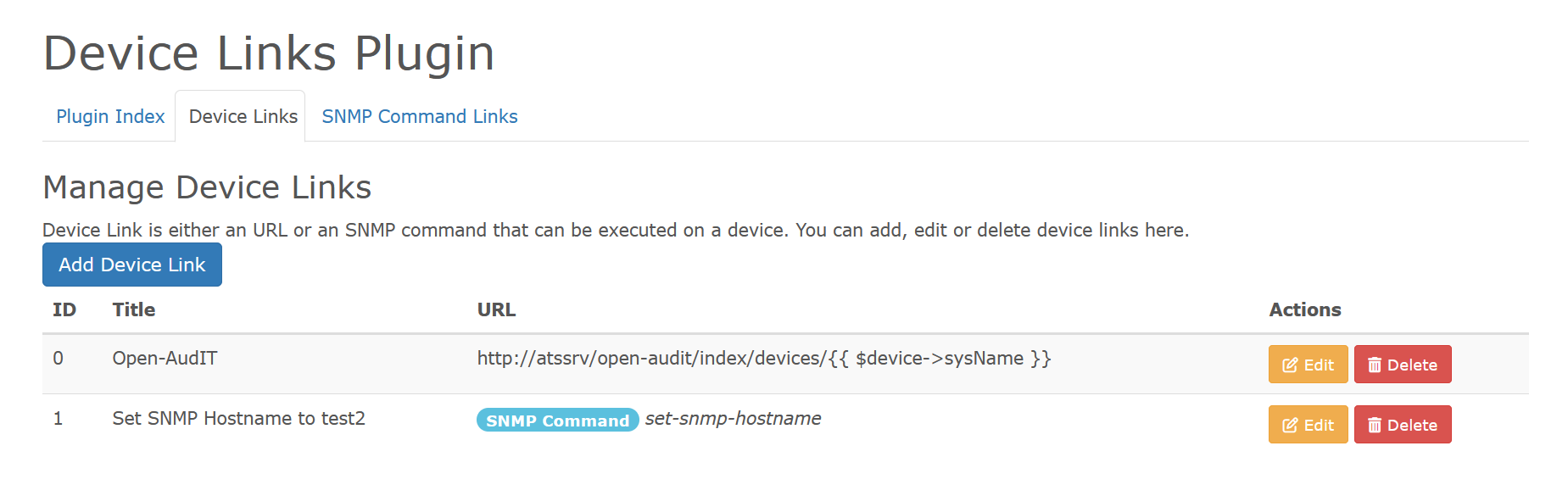Click the Open-AudIT URL text
Viewport: 1568px width, 496px height.
point(763,359)
